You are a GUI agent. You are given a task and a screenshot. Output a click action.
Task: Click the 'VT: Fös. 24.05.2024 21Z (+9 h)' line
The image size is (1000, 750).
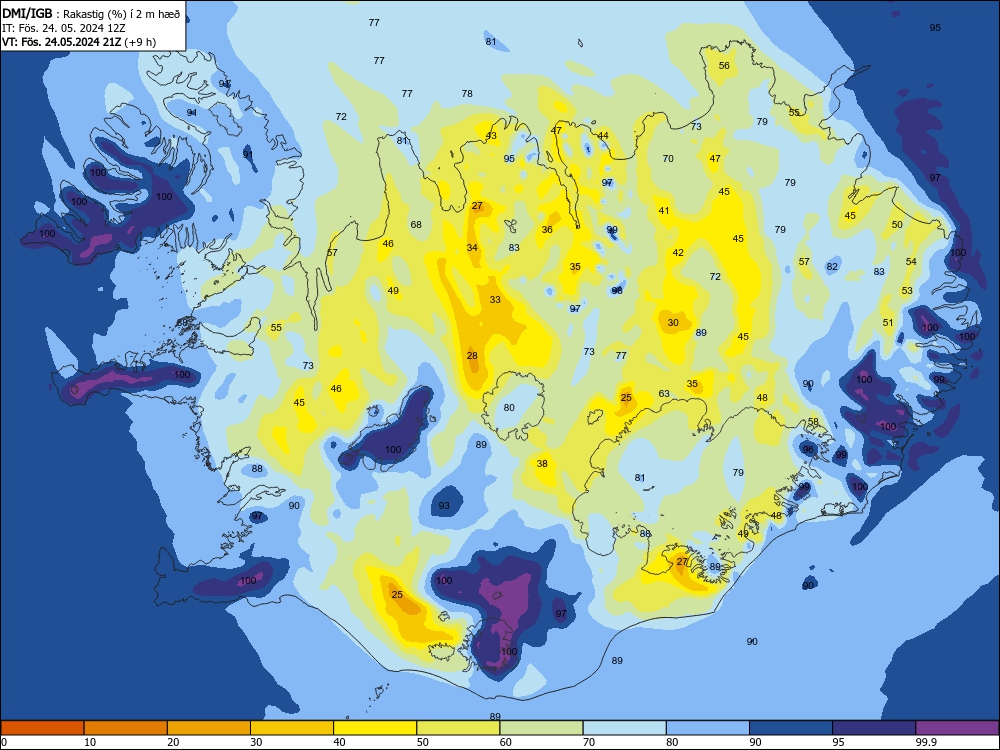(79, 42)
